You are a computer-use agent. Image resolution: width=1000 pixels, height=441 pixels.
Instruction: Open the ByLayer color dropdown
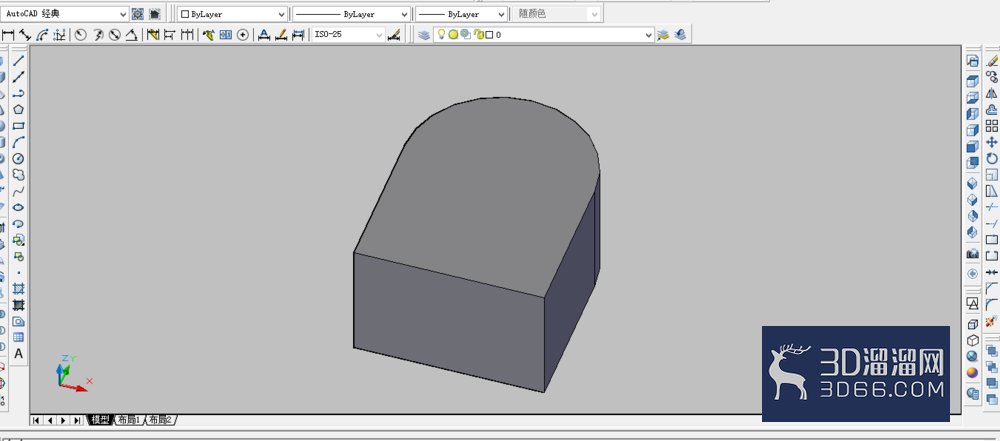point(232,14)
